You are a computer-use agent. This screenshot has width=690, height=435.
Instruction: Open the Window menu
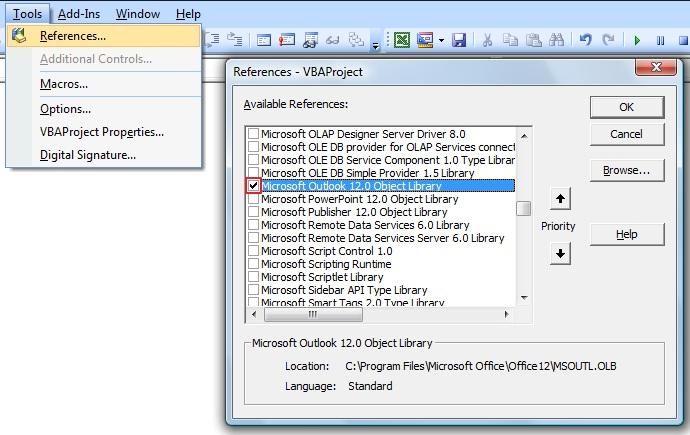tap(138, 14)
